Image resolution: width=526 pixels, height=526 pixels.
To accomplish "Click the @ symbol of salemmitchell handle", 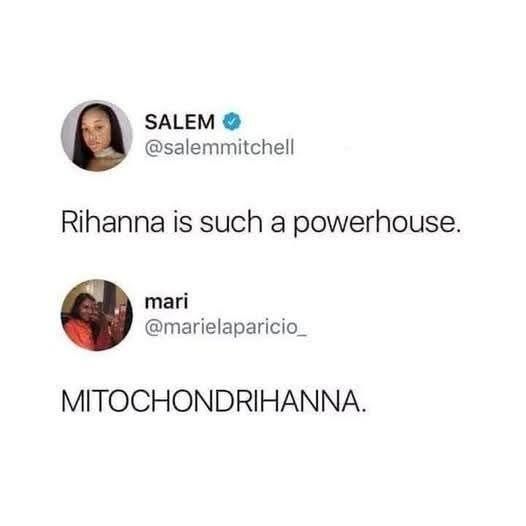I will tap(153, 148).
